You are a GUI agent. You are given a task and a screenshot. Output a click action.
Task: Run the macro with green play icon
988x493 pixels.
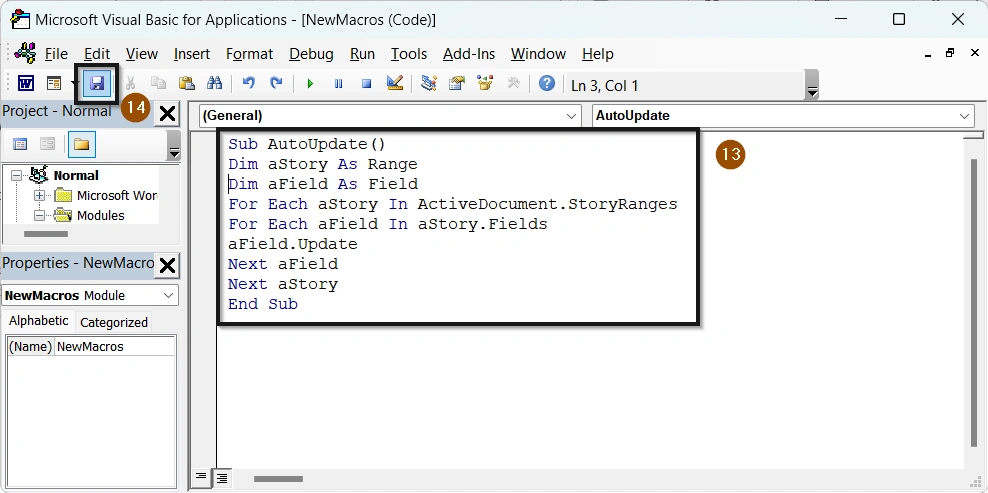point(310,83)
